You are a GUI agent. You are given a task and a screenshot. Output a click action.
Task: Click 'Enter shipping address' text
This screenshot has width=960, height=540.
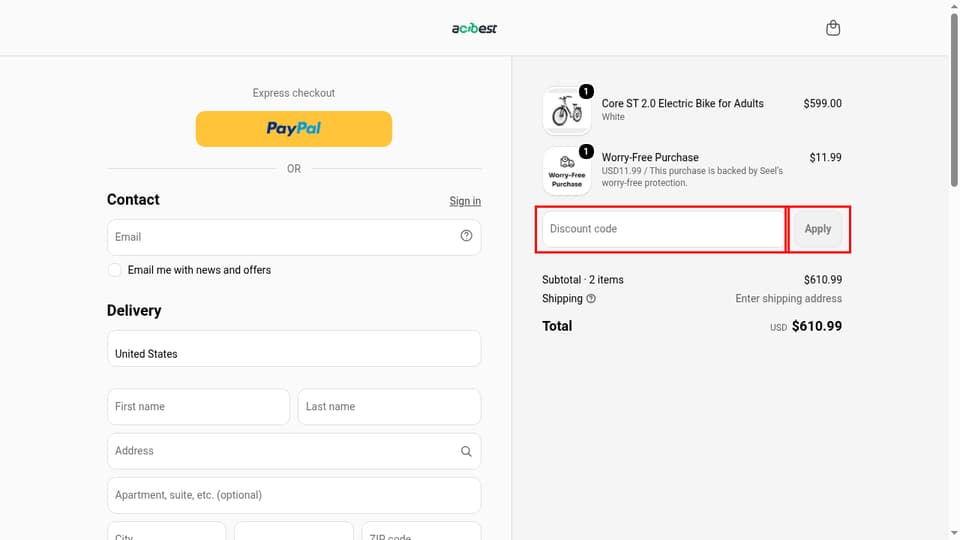pos(789,299)
